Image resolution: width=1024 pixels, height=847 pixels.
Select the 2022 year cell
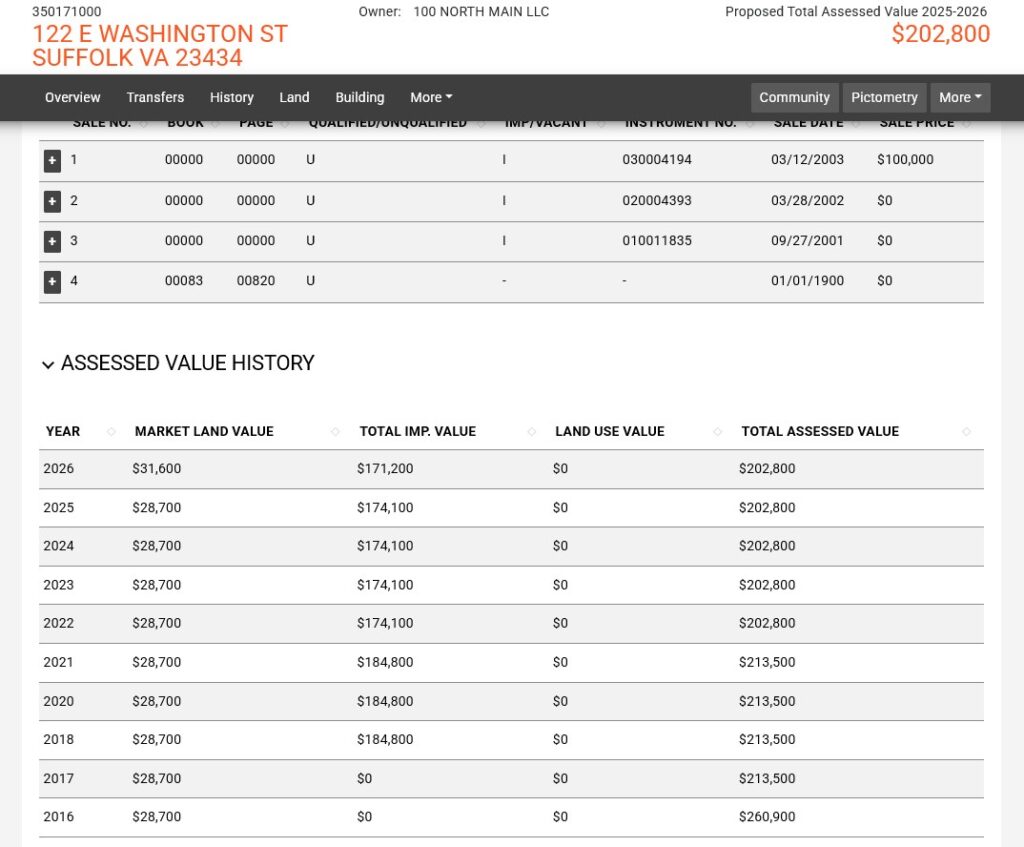(59, 624)
